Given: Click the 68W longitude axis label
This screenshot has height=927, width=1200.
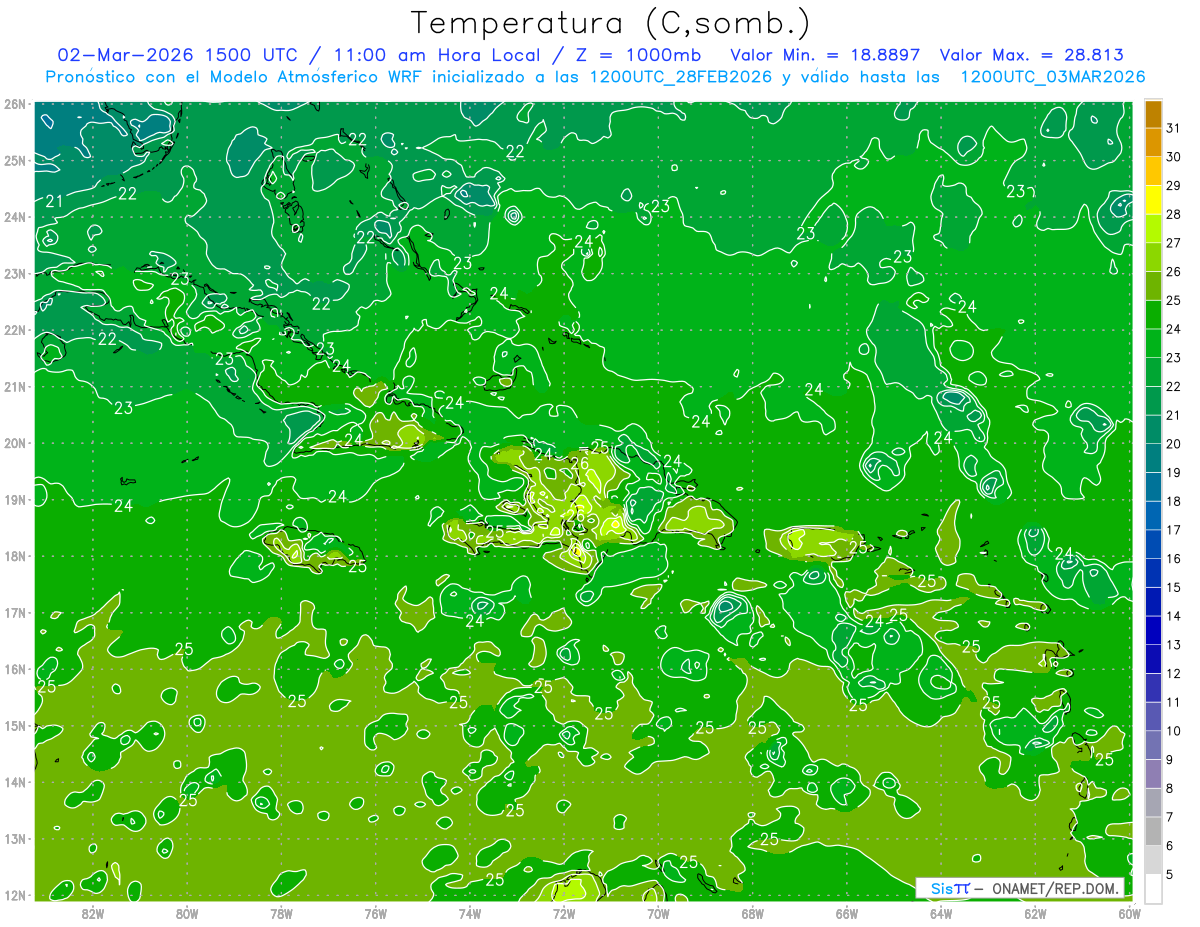Looking at the screenshot, I should click(752, 913).
